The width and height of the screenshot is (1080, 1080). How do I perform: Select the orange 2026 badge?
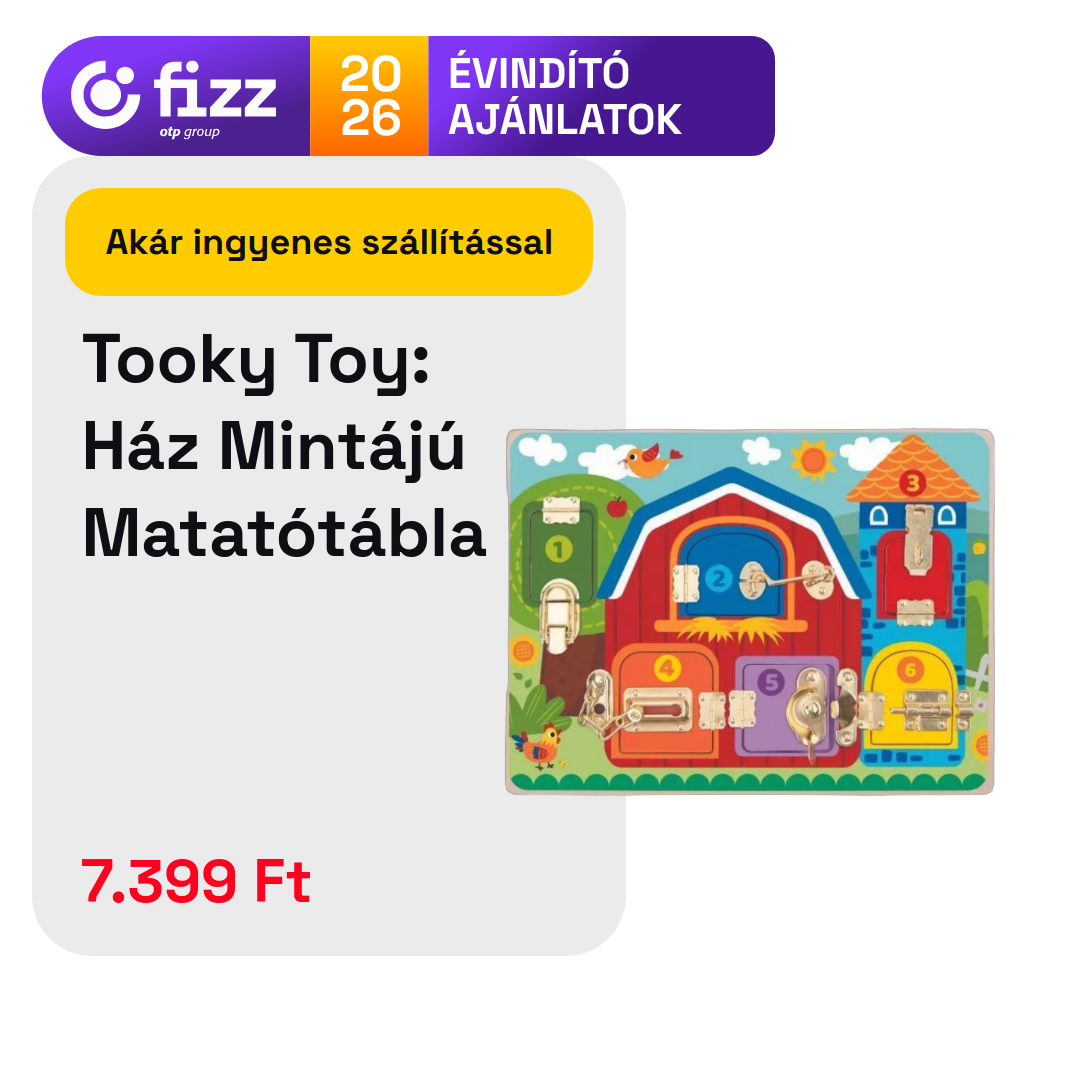(369, 96)
